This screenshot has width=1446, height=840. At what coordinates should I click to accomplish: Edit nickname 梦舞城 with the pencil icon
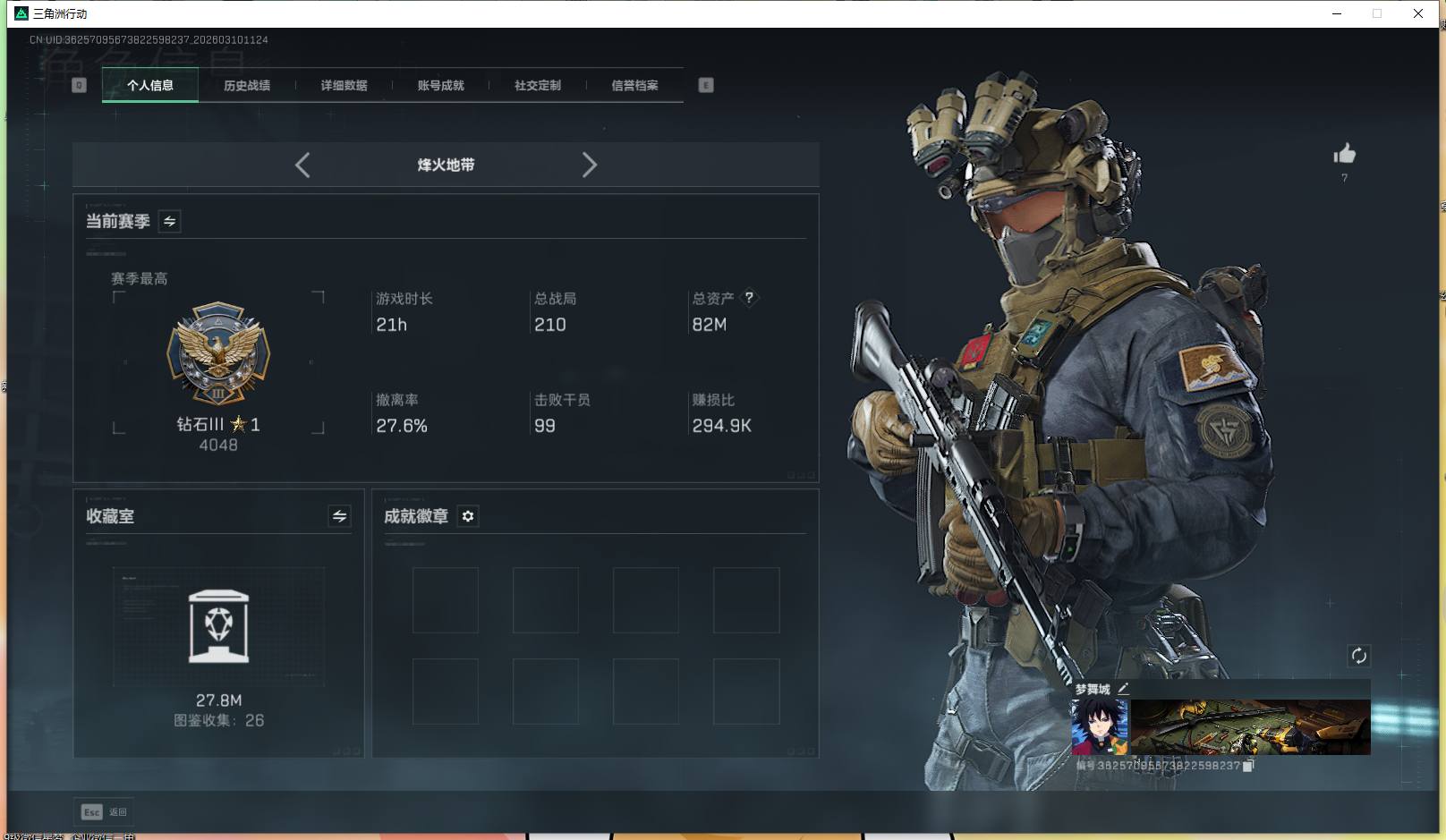(1125, 687)
